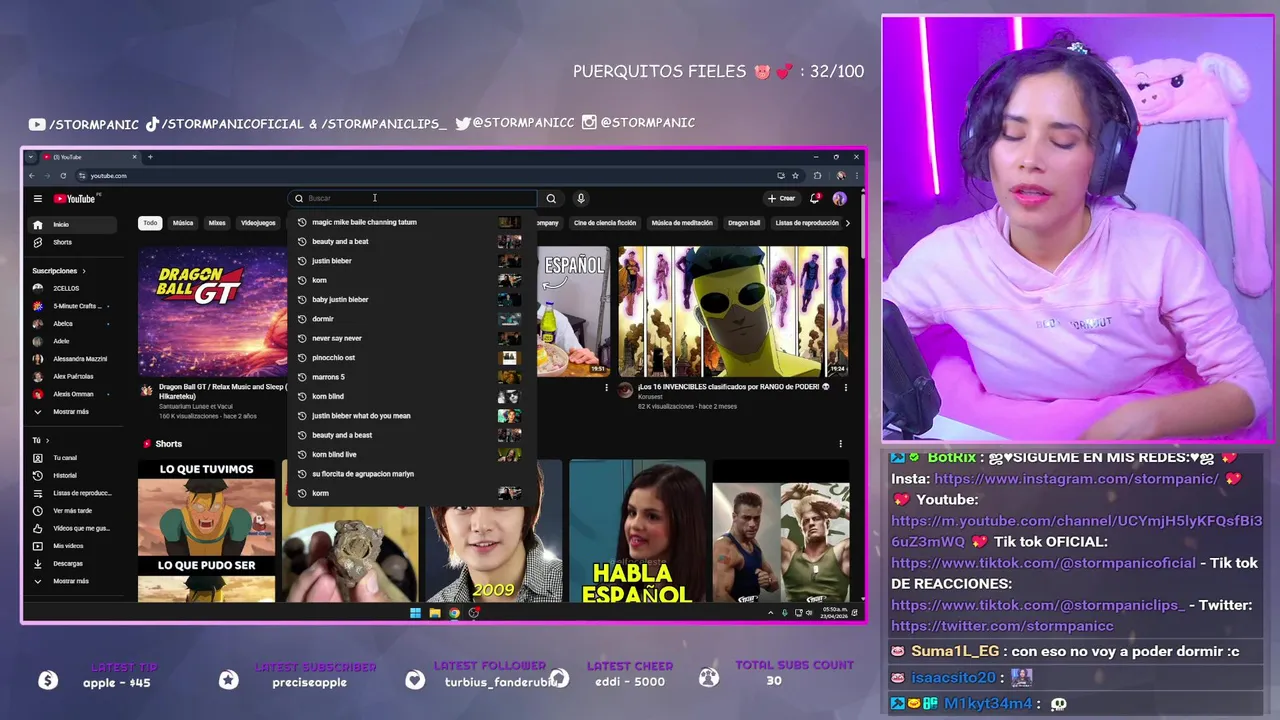Play the Dragon Ball GT video thumbnail
Image resolution: width=1280 pixels, height=720 pixels.
pos(213,312)
